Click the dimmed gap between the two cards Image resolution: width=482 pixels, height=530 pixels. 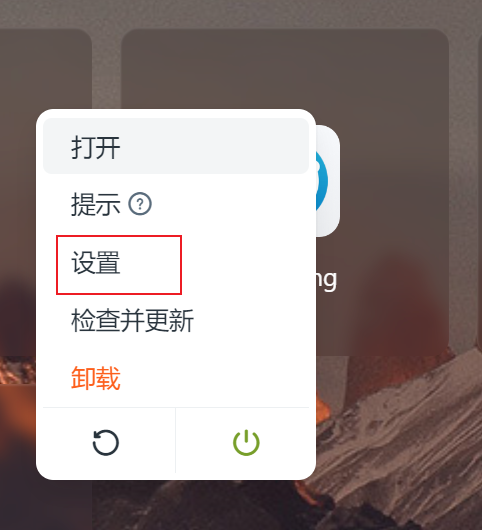(x=106, y=68)
